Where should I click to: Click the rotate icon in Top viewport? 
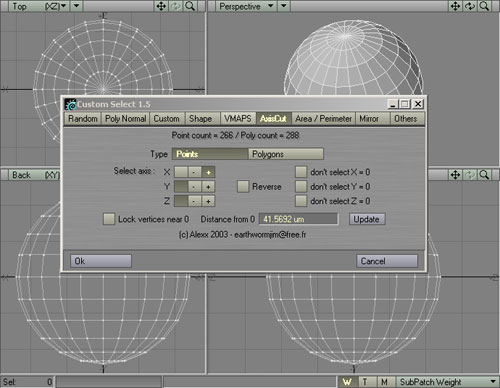click(176, 6)
